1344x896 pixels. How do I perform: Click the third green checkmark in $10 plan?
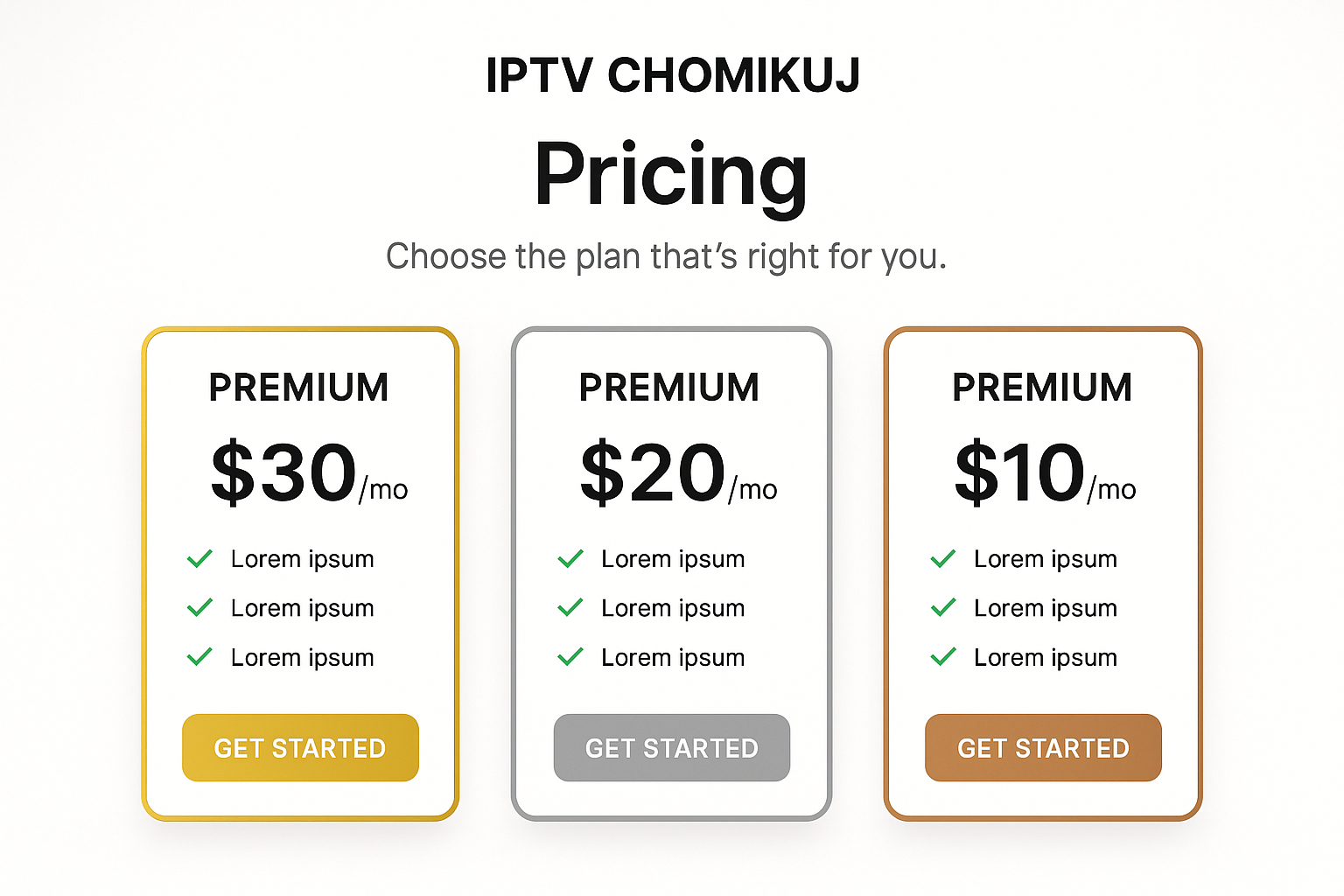pos(943,656)
